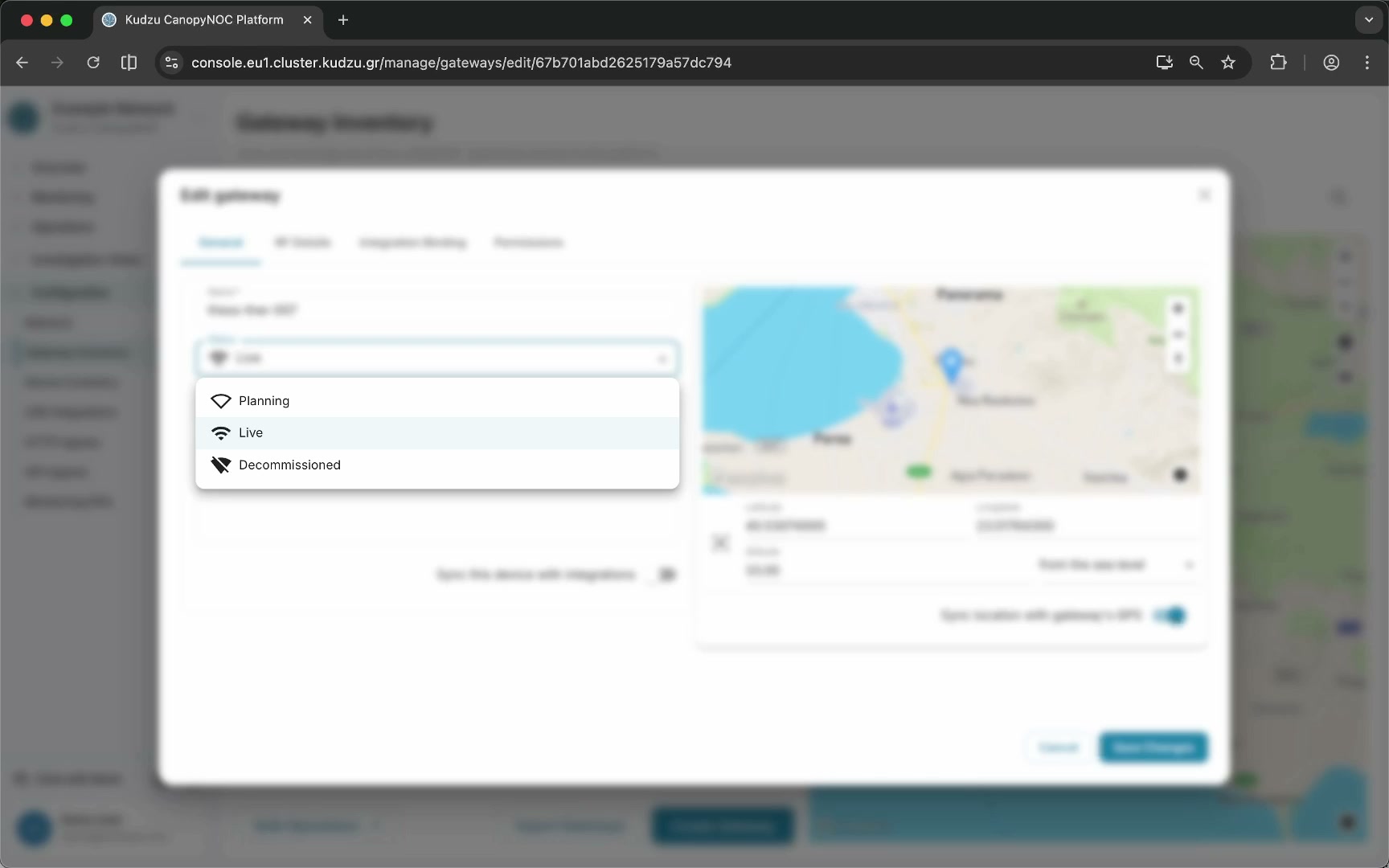1389x868 pixels.
Task: Click the Live wifi signal icon
Action: [221, 433]
